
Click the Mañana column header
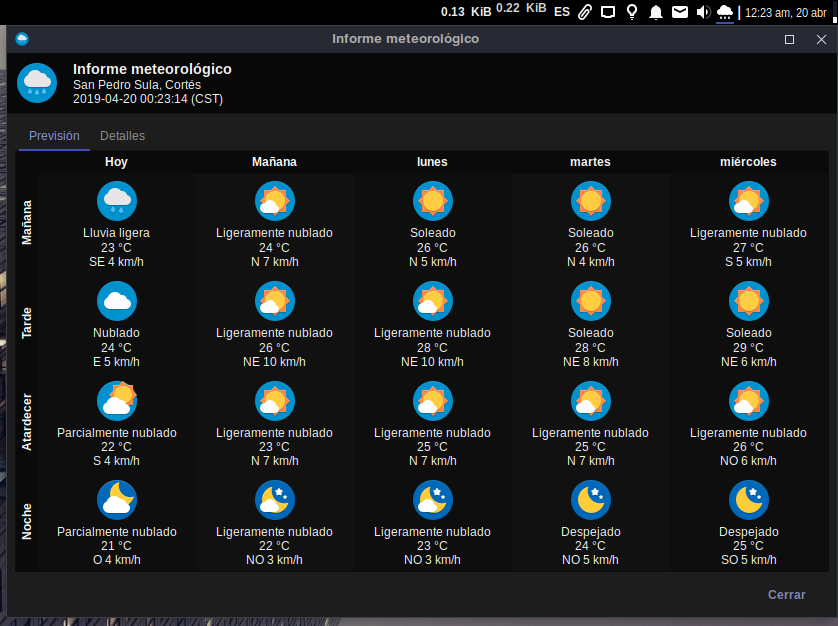pyautogui.click(x=274, y=162)
